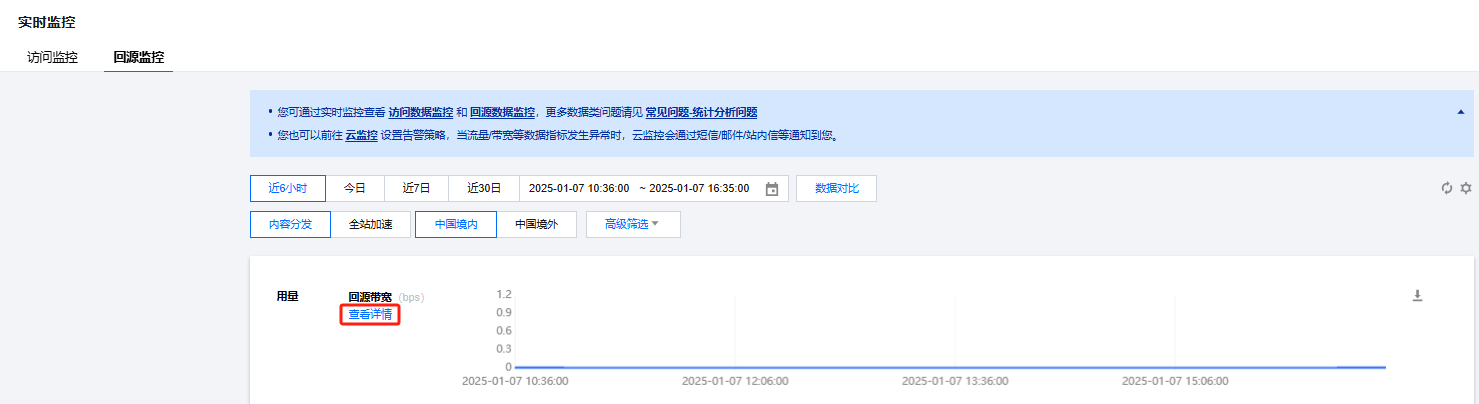Download the 回源带宽 chart data
The height and width of the screenshot is (404, 1479).
(1417, 295)
